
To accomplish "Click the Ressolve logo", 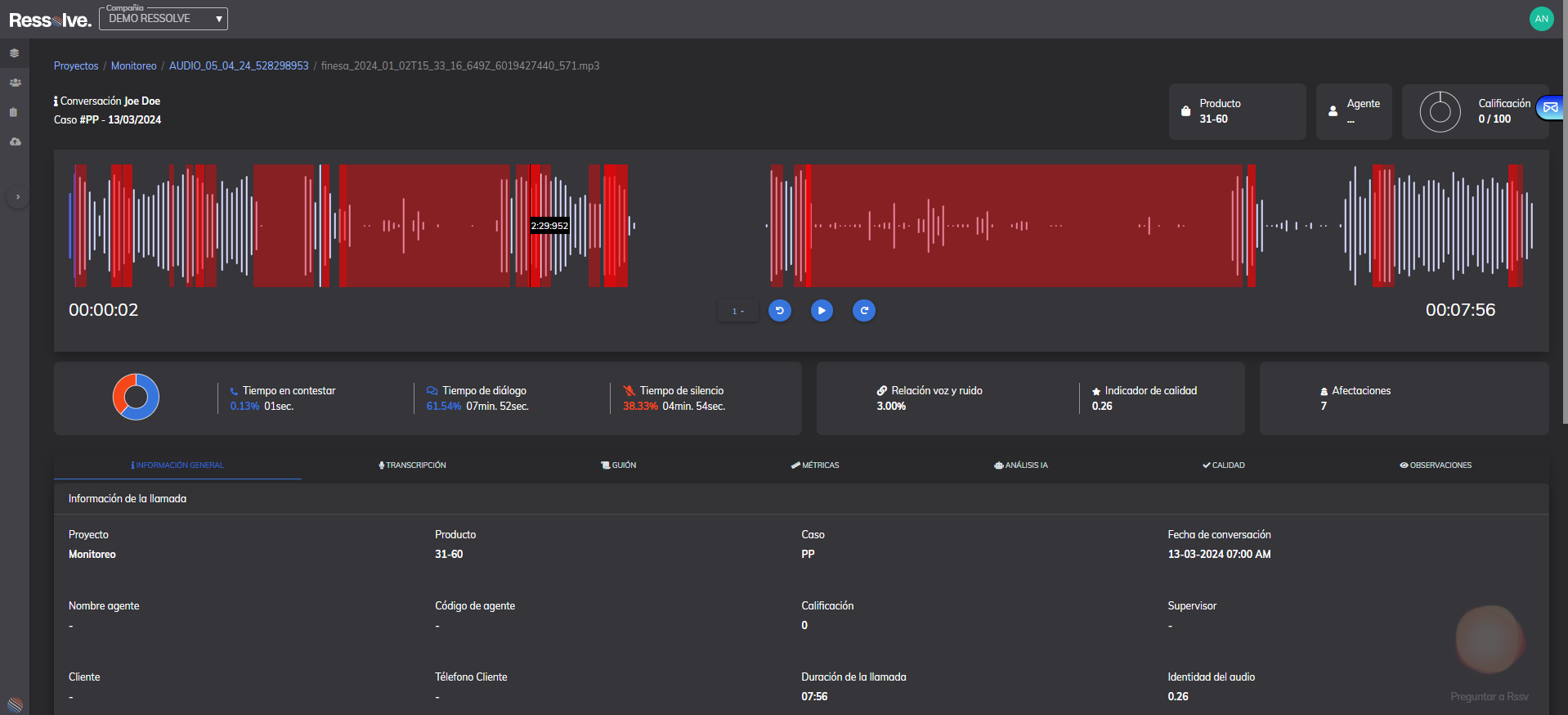I will [50, 20].
